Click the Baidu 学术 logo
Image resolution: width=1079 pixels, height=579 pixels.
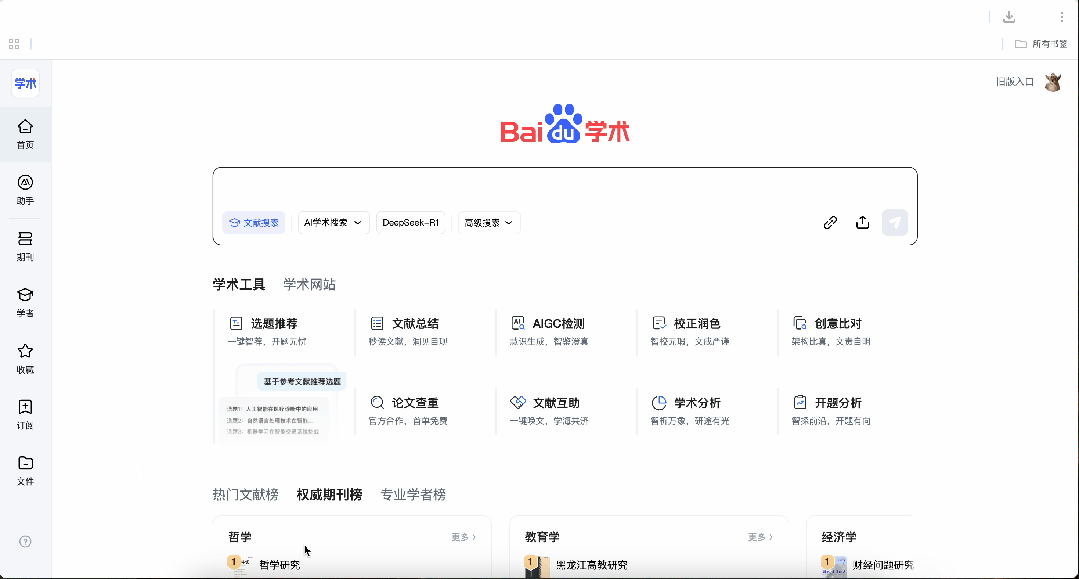(x=564, y=125)
